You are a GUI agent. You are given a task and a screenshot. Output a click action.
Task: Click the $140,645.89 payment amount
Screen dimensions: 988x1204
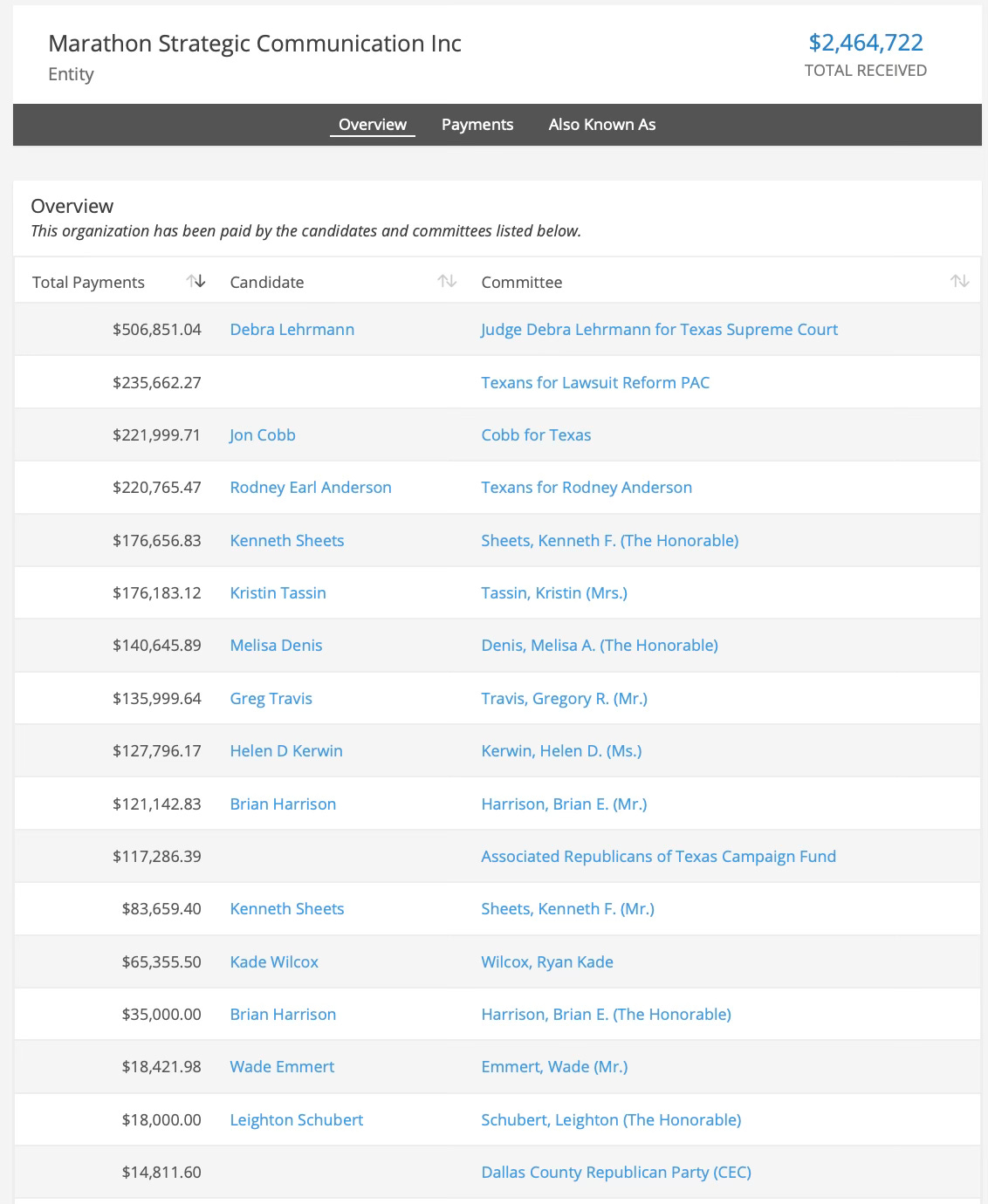click(x=157, y=645)
